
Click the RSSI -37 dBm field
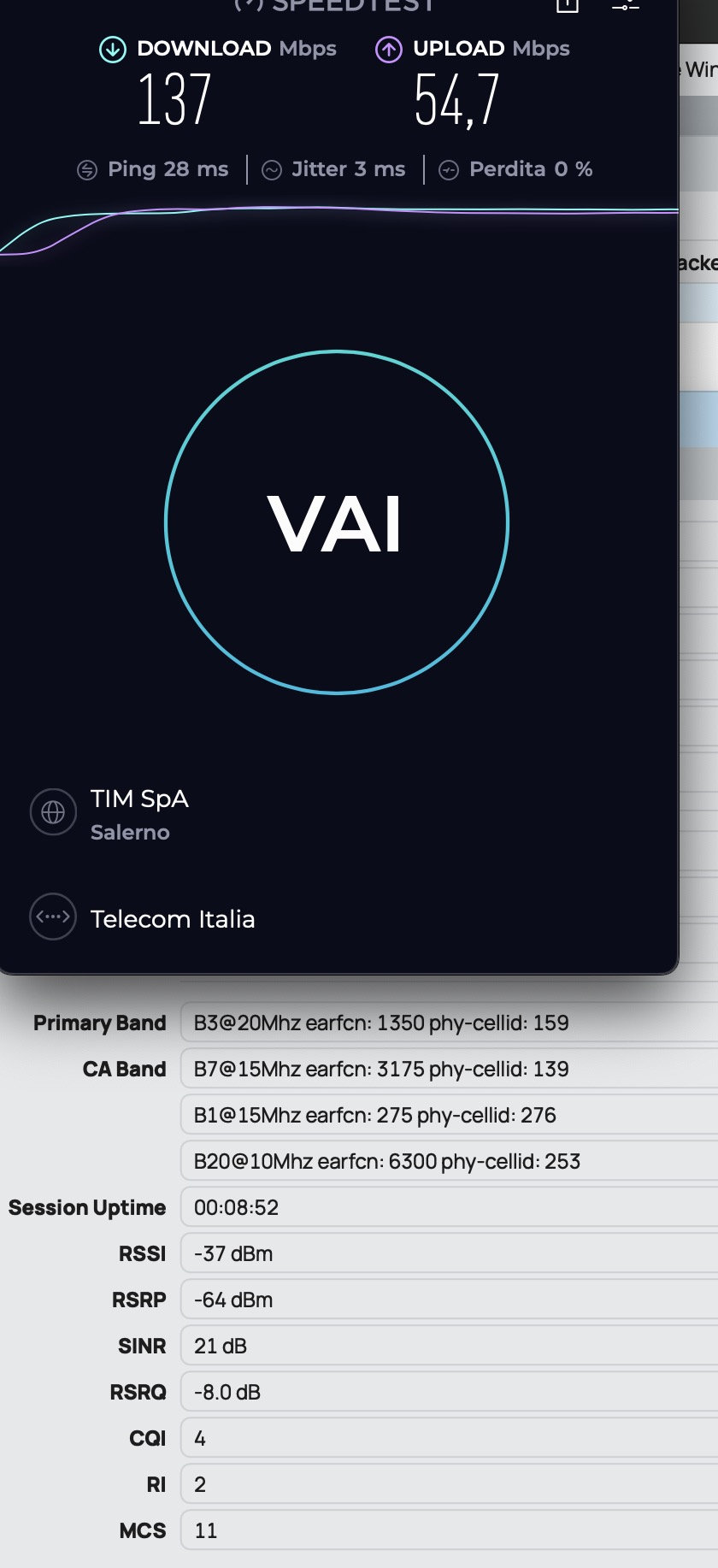(x=449, y=1253)
